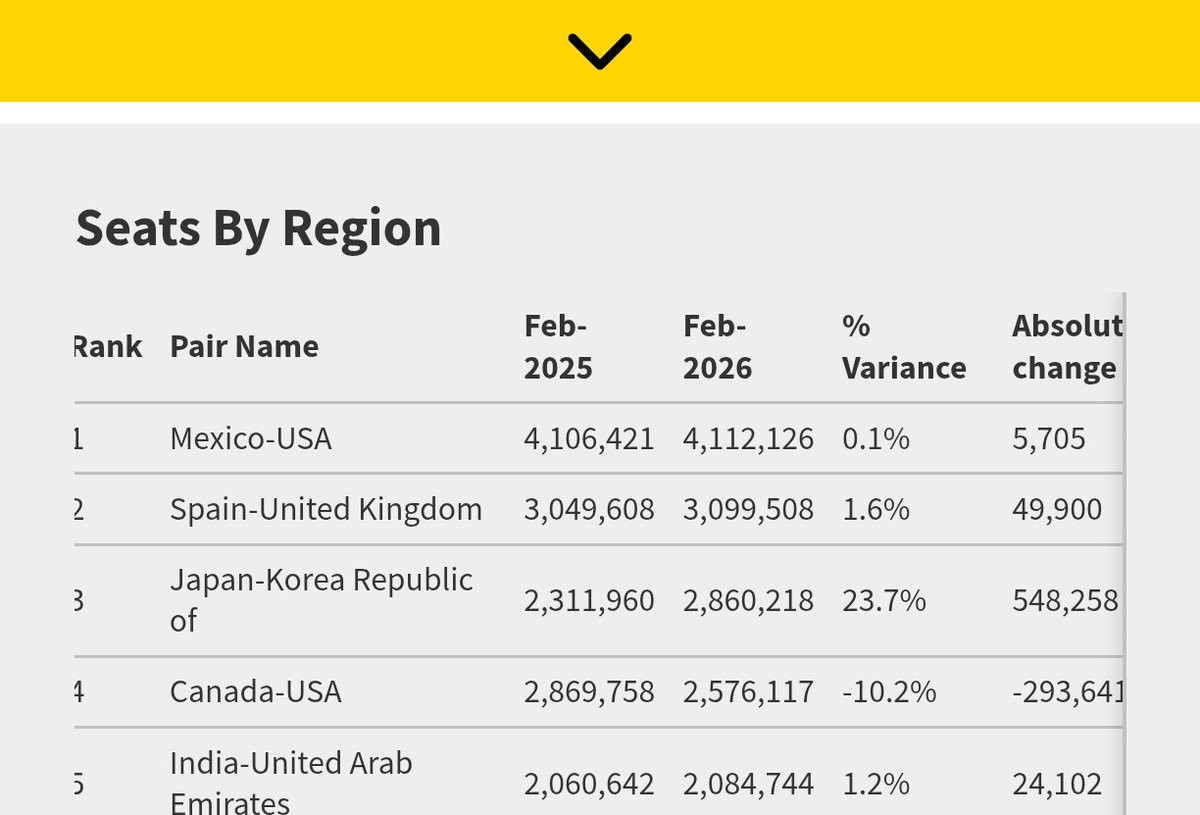
Task: Click the Feb-2025 column header
Action: tap(558, 347)
